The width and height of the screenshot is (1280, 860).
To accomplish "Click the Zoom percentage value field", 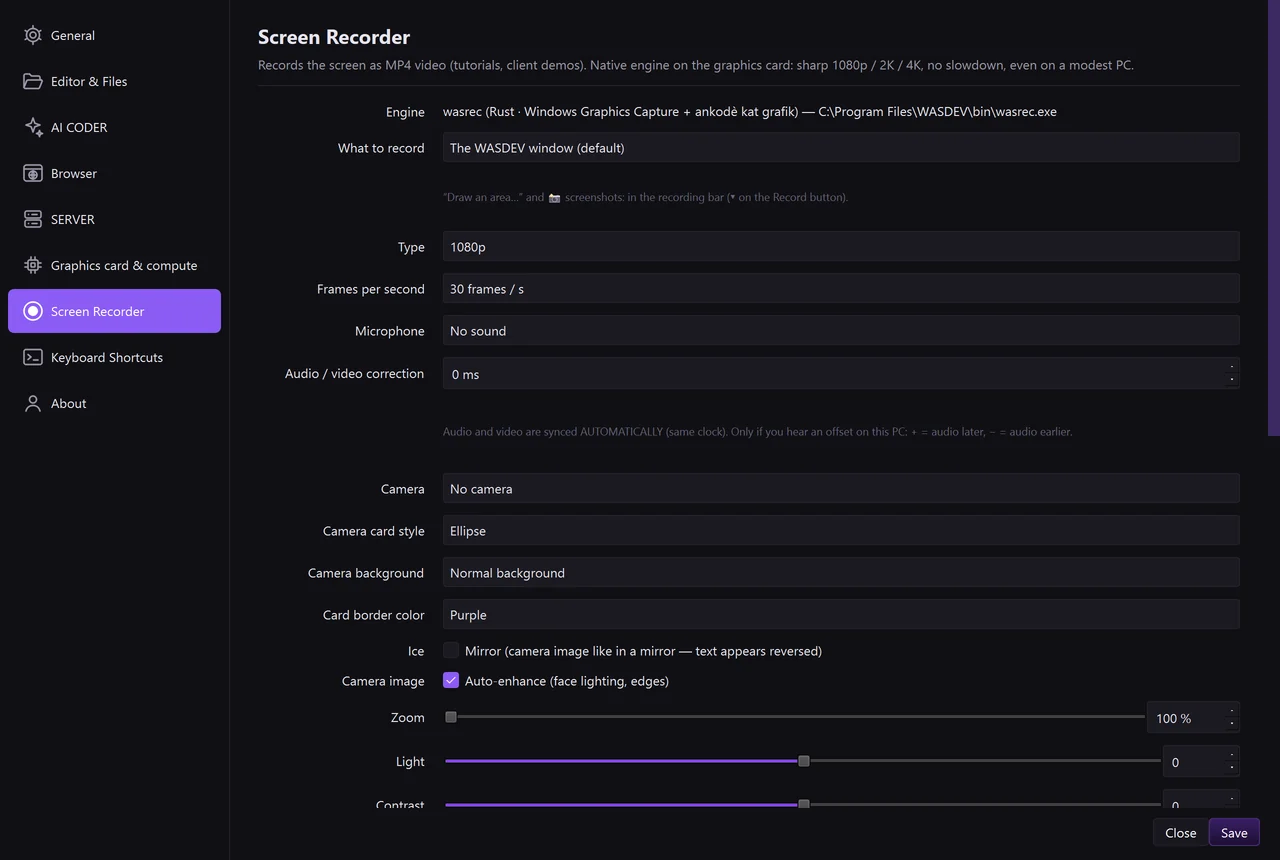I will pos(1193,718).
